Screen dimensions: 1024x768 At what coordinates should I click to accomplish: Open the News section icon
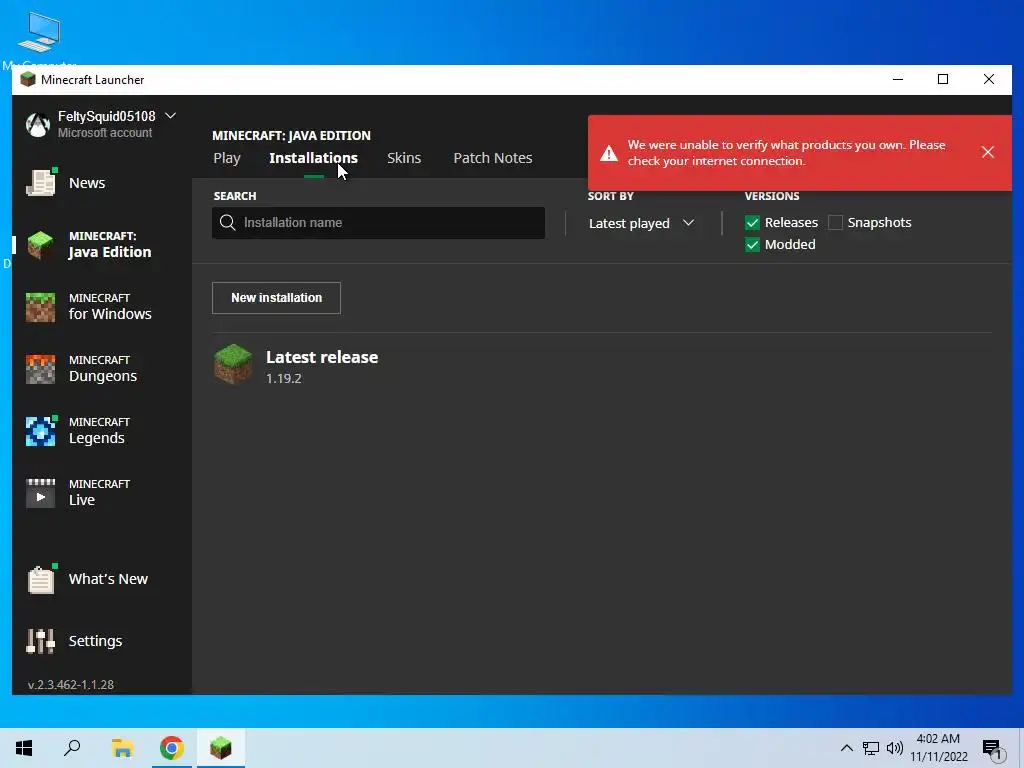click(x=41, y=182)
